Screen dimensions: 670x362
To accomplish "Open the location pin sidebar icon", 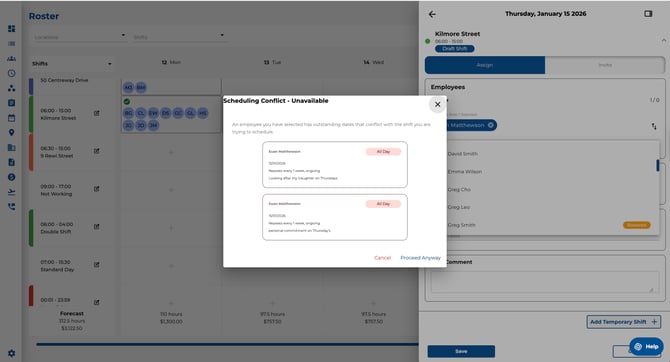I will (x=12, y=132).
